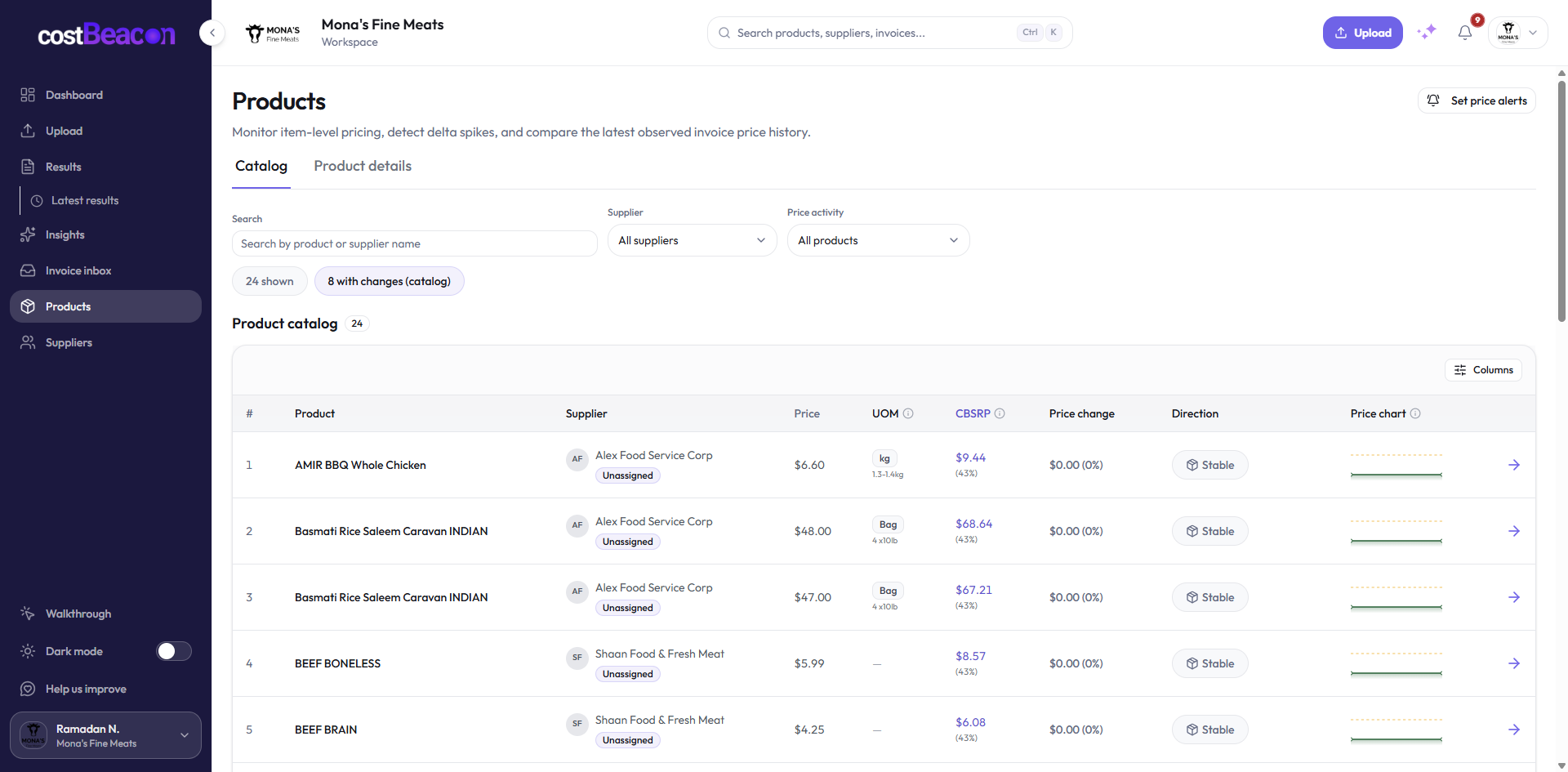
Task: Open Dashboard from the sidebar
Action: [x=105, y=95]
